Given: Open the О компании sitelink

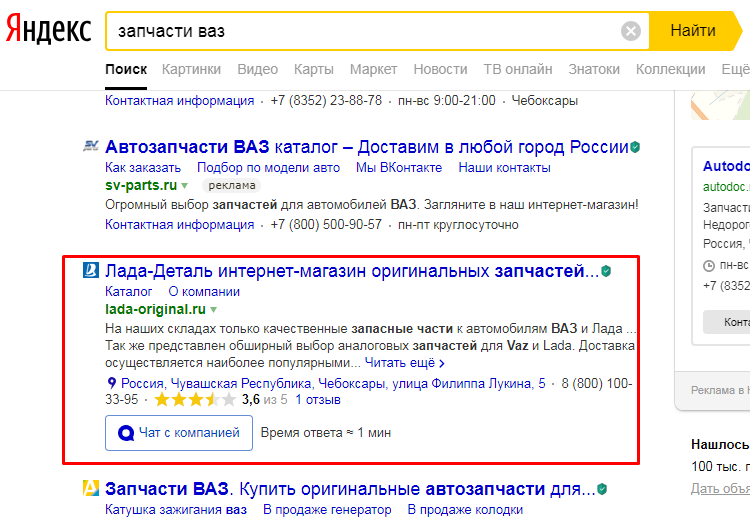Looking at the screenshot, I should [204, 292].
